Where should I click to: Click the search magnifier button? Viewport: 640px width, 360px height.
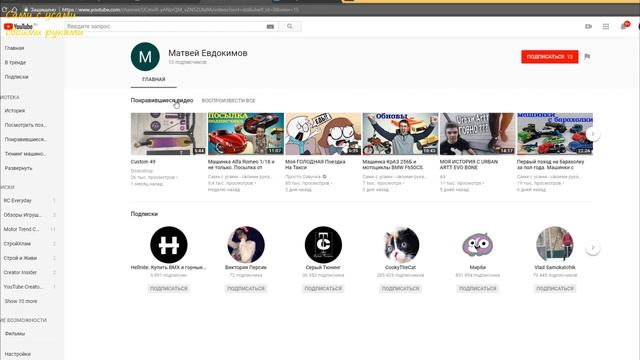pyautogui.click(x=290, y=27)
